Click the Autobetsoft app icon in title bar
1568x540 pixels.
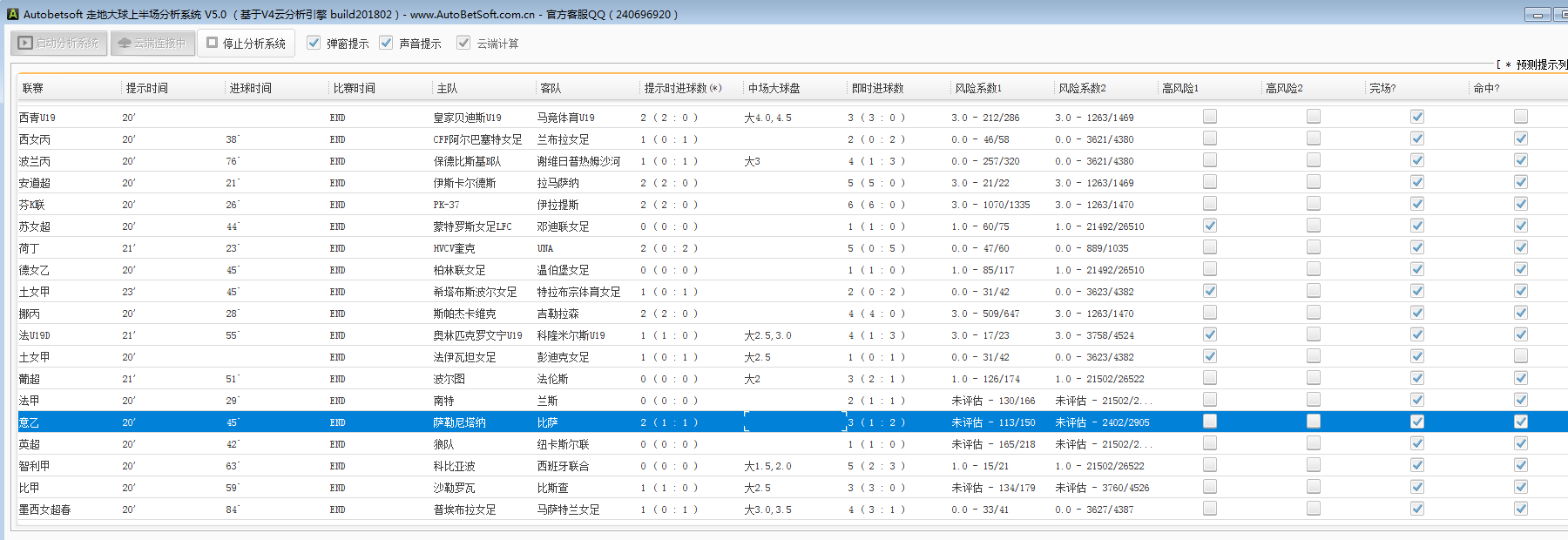coord(12,14)
